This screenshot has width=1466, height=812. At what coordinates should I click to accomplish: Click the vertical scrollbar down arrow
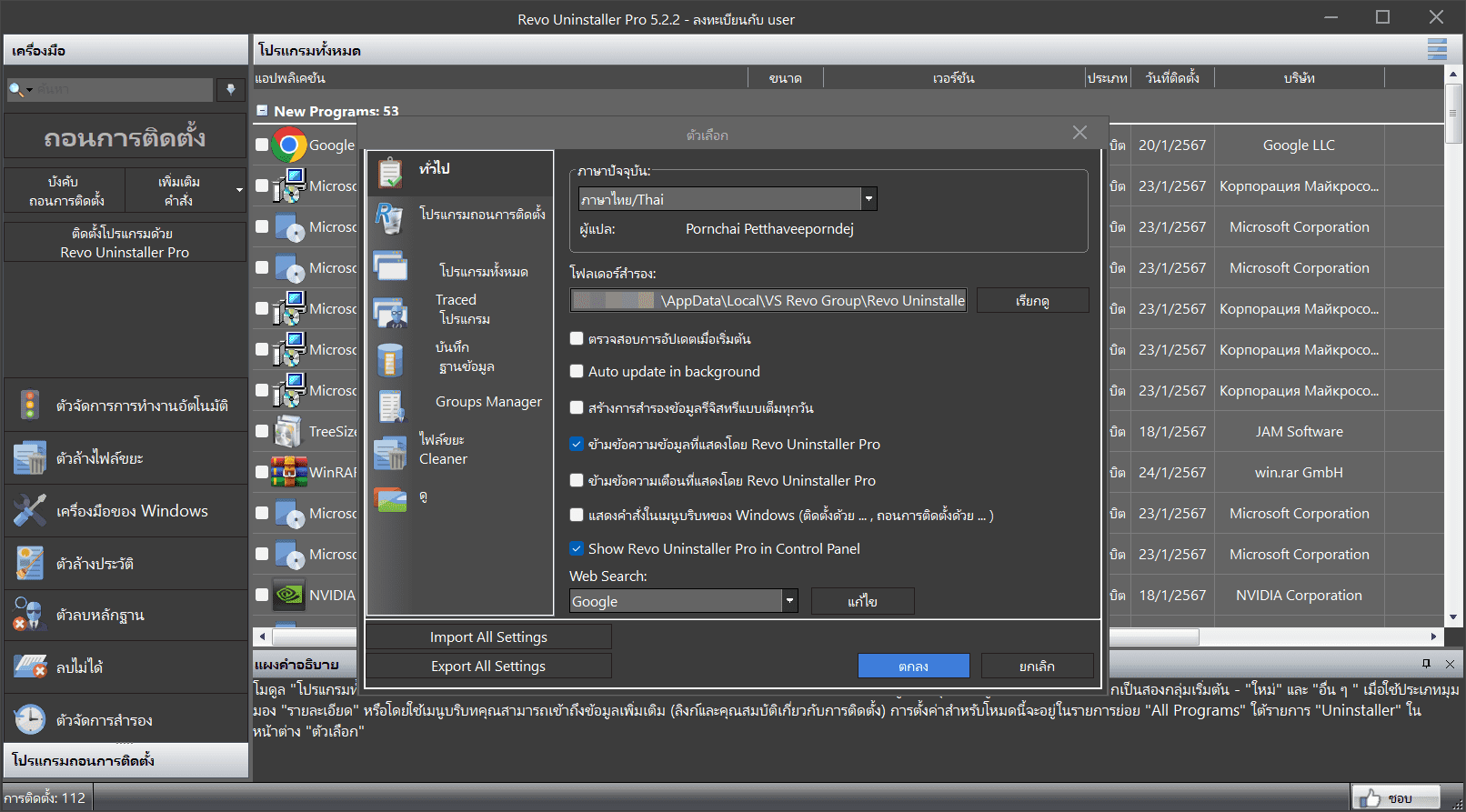tap(1453, 617)
